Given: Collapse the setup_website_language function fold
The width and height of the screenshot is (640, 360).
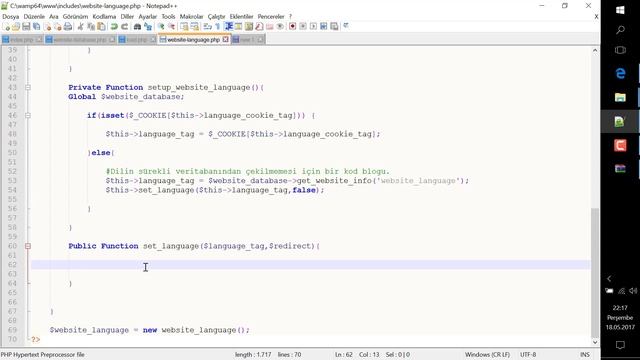Looking at the screenshot, I should [x=28, y=87].
